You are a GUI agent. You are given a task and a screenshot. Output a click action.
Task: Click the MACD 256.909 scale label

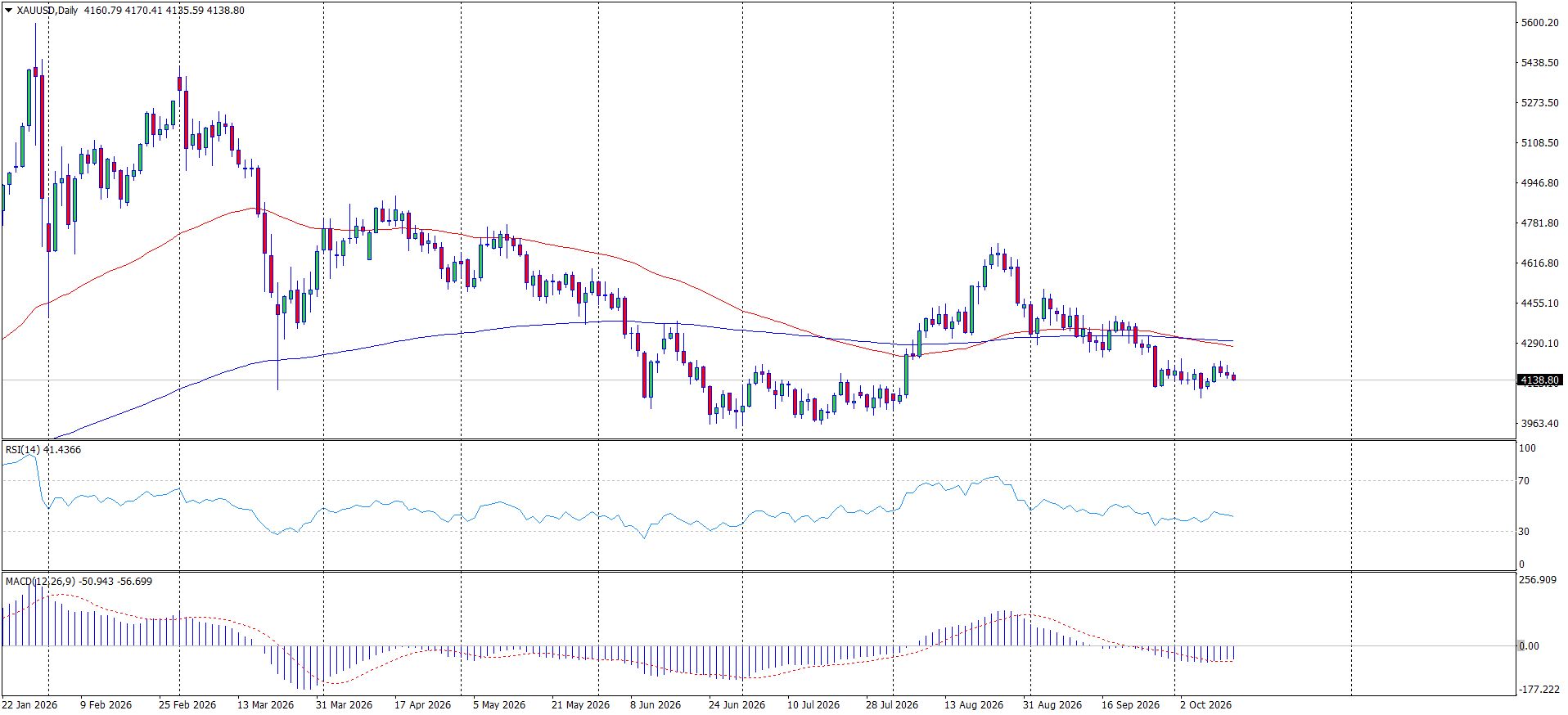coord(1538,580)
